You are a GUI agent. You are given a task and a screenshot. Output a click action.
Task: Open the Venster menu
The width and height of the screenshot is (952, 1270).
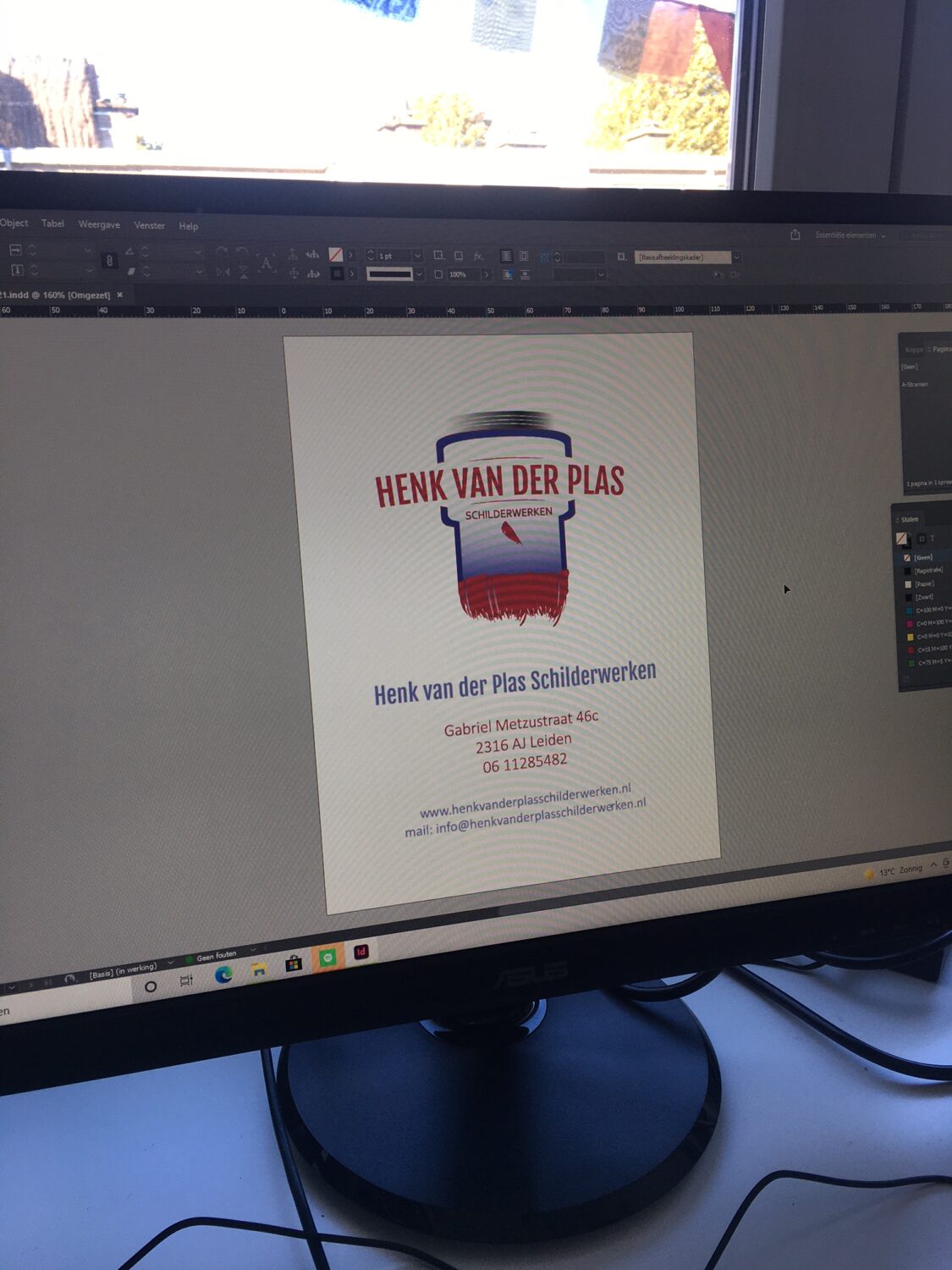point(149,225)
